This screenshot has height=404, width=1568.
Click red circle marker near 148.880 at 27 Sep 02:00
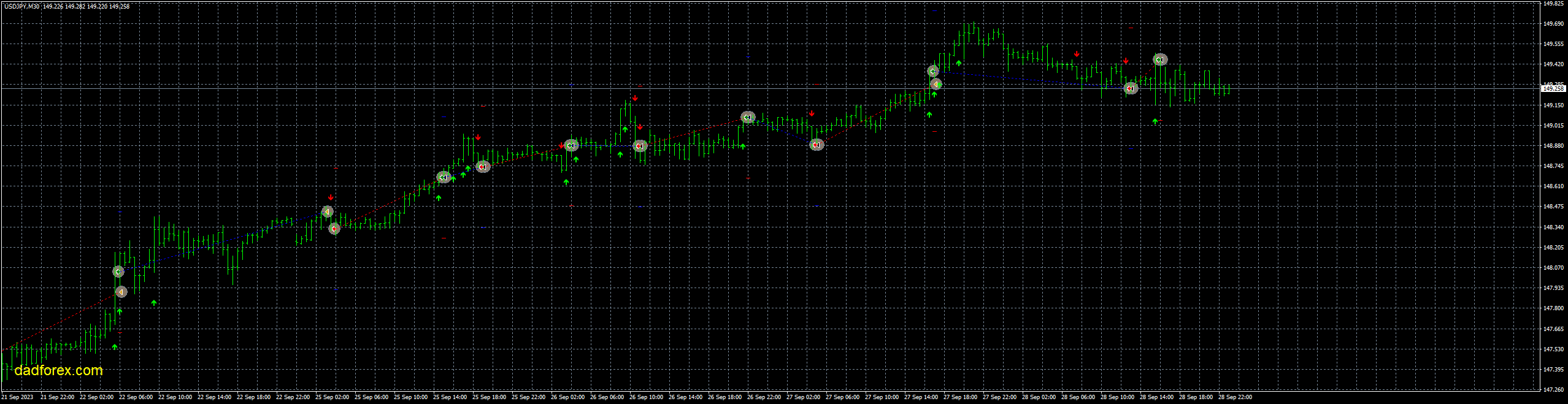tap(816, 145)
